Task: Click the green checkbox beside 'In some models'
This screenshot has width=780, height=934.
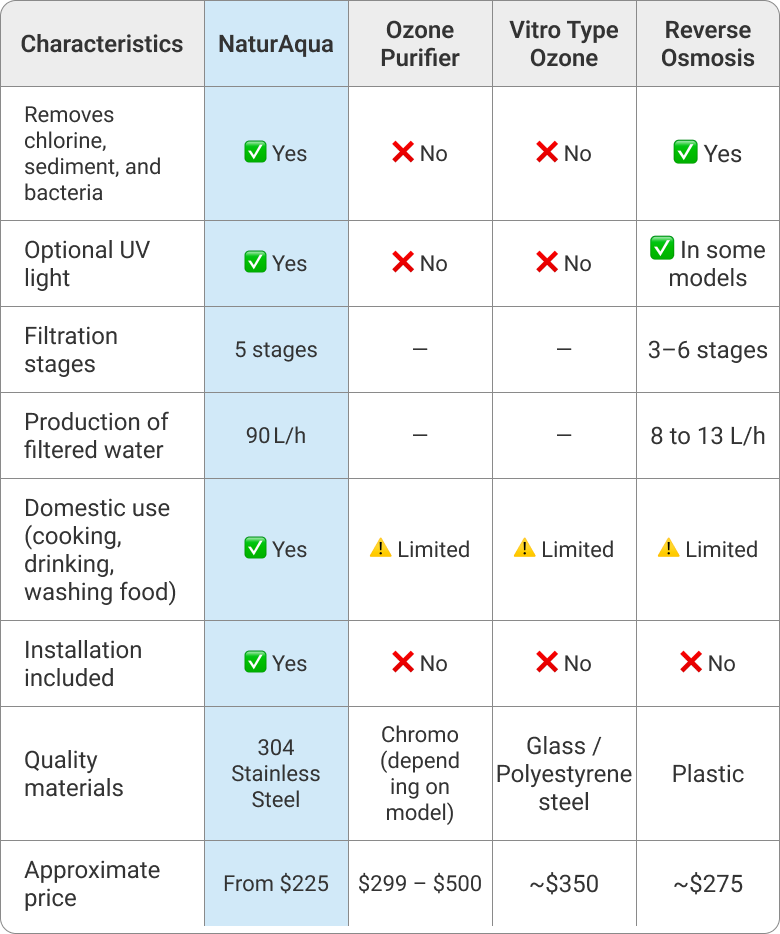Action: click(662, 249)
